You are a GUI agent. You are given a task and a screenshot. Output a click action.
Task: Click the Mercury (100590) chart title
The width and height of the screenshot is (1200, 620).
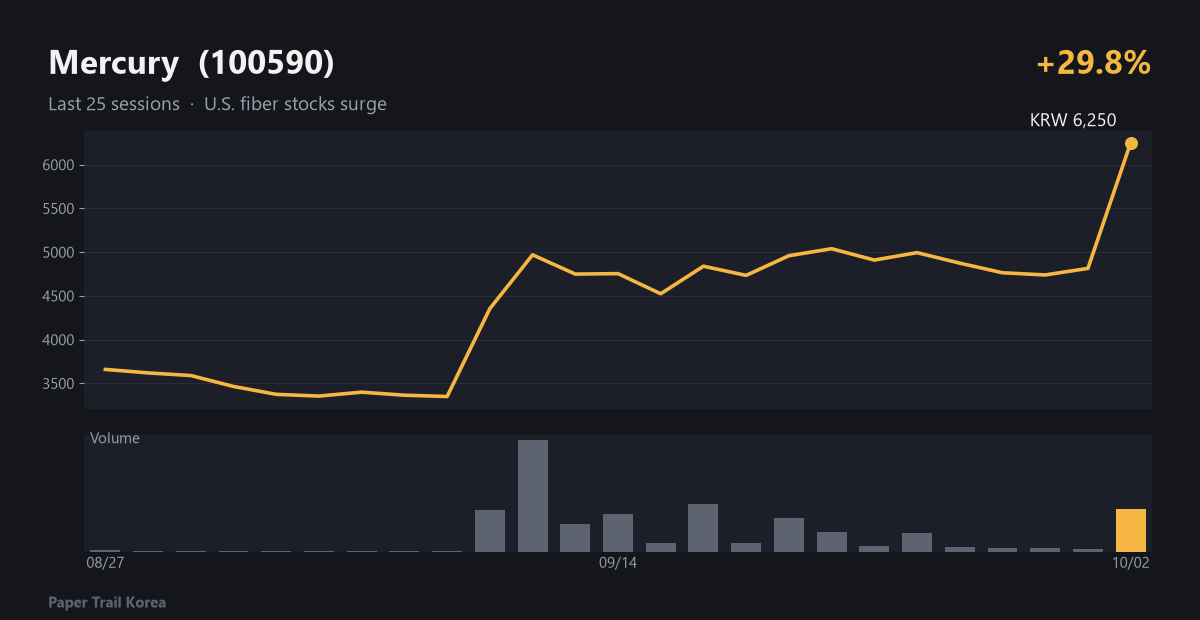(x=191, y=63)
